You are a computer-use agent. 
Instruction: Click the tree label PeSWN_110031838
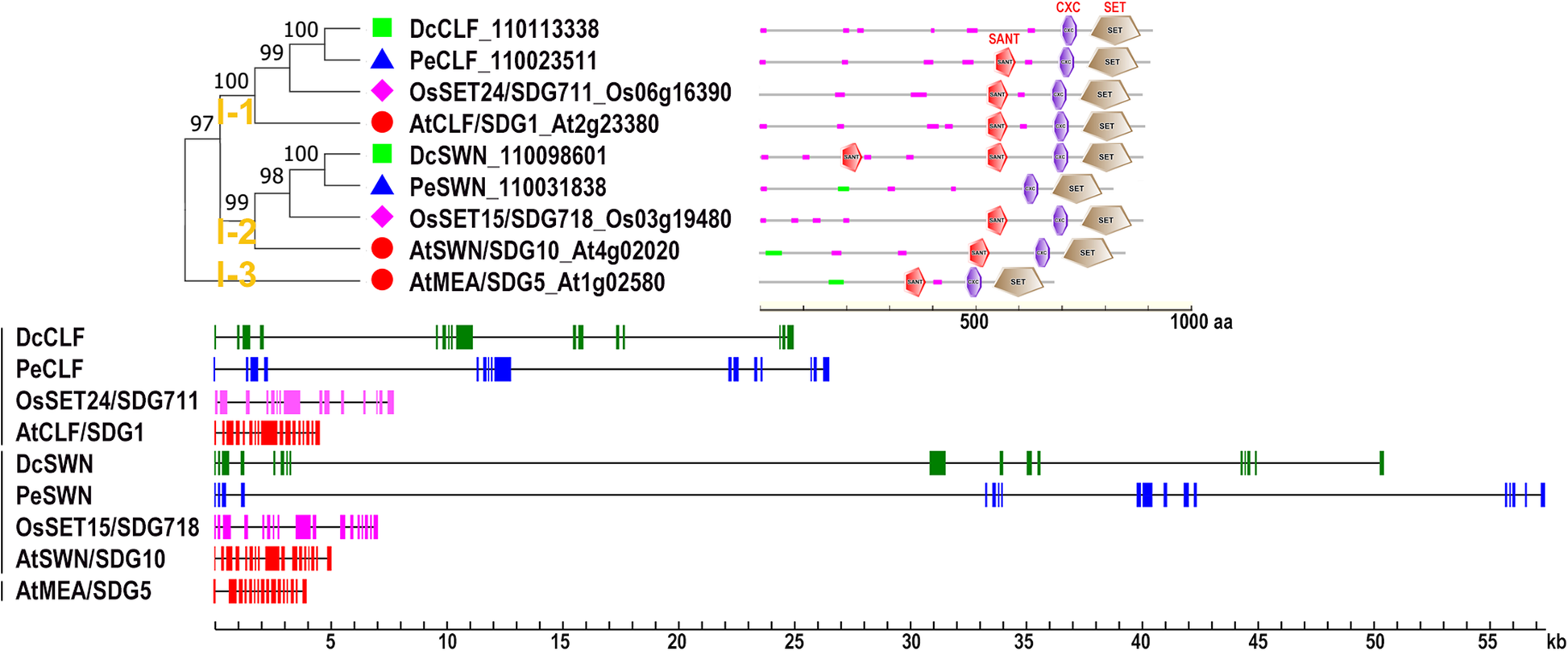[x=508, y=187]
